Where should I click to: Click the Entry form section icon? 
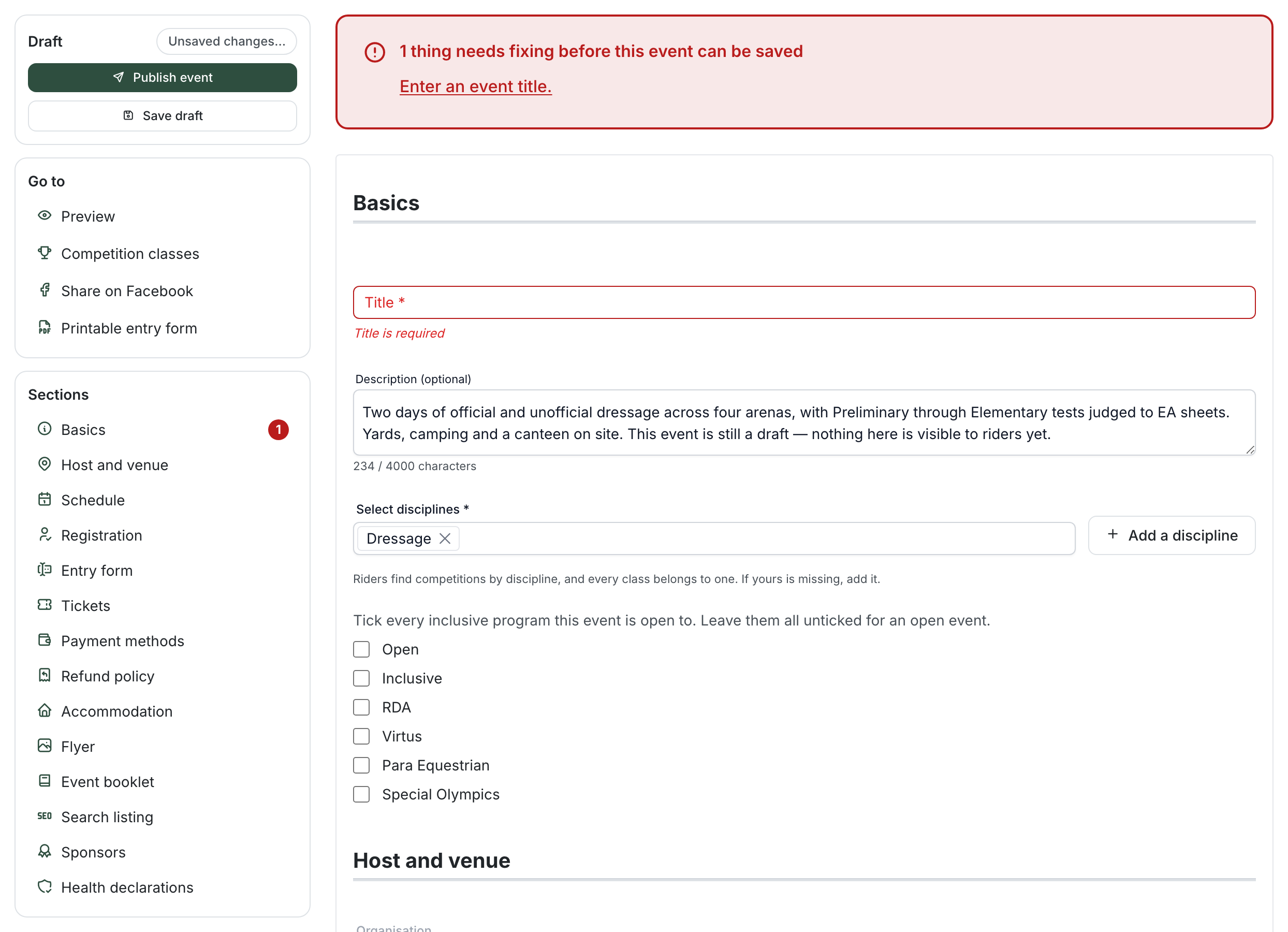click(45, 570)
